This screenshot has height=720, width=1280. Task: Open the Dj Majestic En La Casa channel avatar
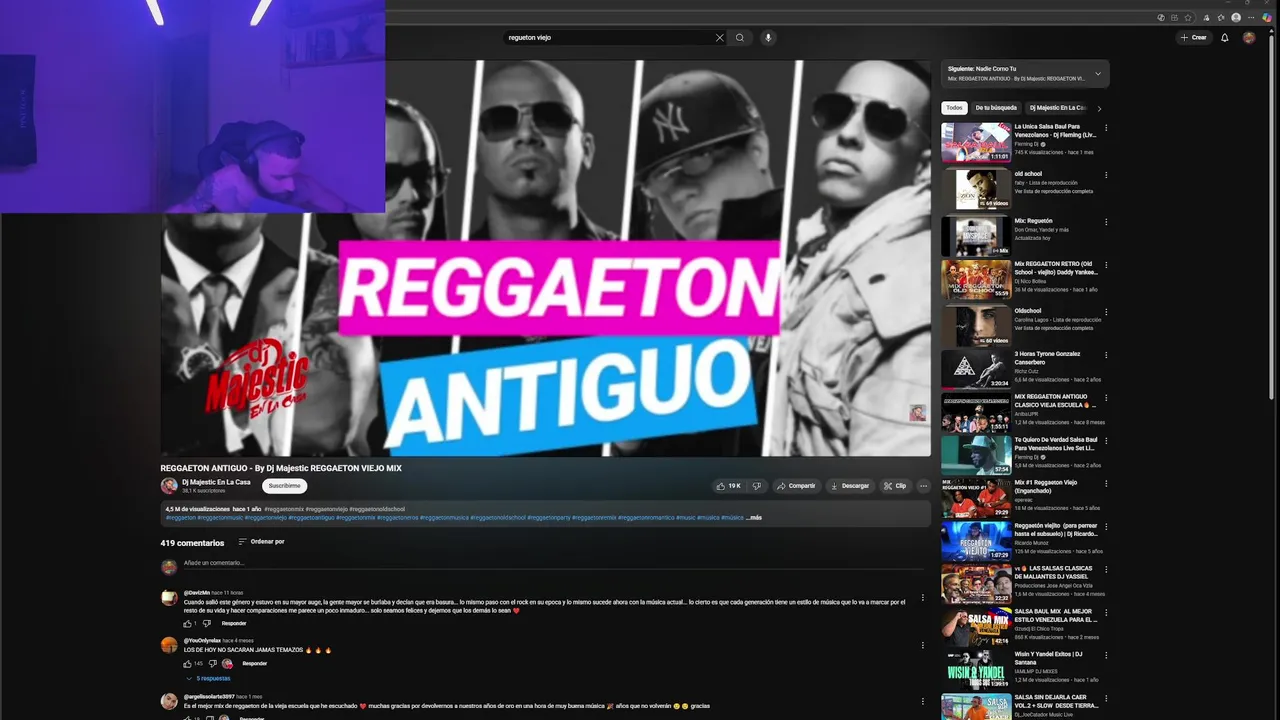(x=169, y=486)
